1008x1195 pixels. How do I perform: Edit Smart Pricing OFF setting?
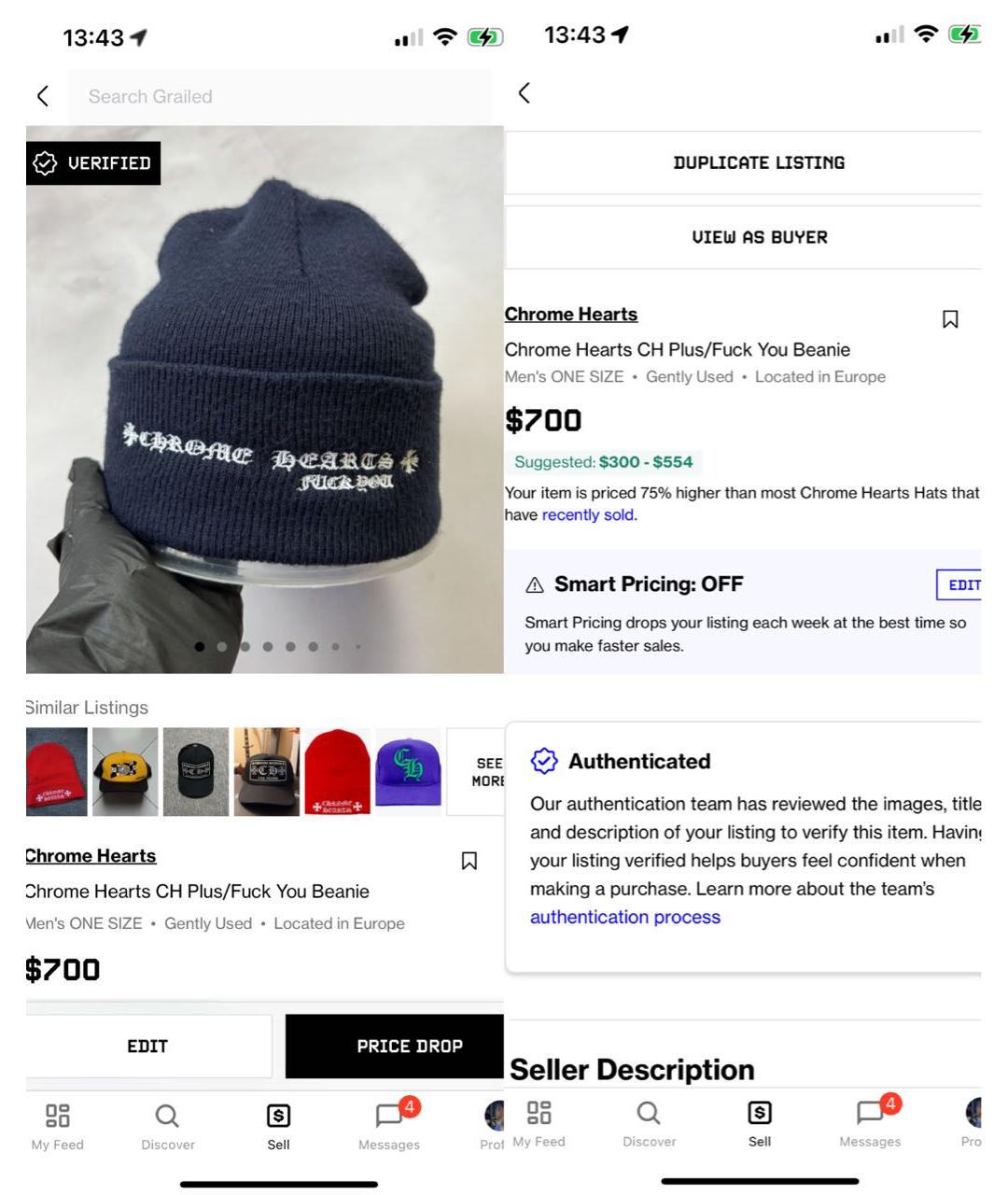pyautogui.click(x=960, y=585)
